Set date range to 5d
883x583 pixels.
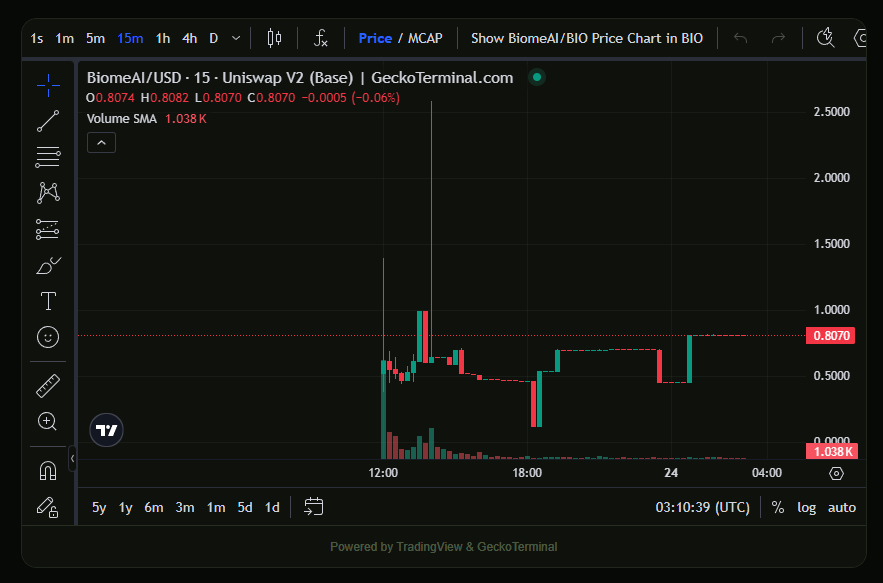(245, 508)
